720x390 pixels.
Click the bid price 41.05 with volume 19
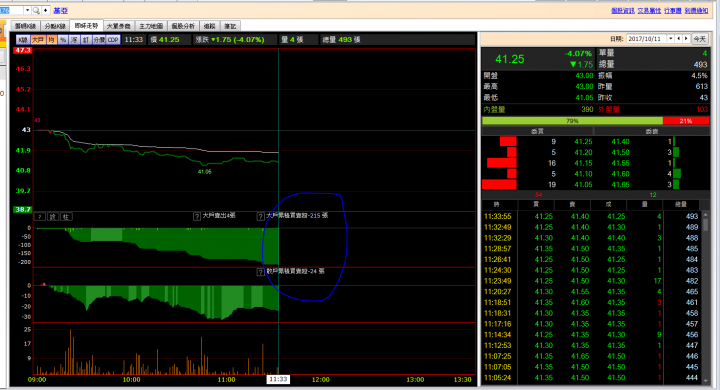point(583,185)
